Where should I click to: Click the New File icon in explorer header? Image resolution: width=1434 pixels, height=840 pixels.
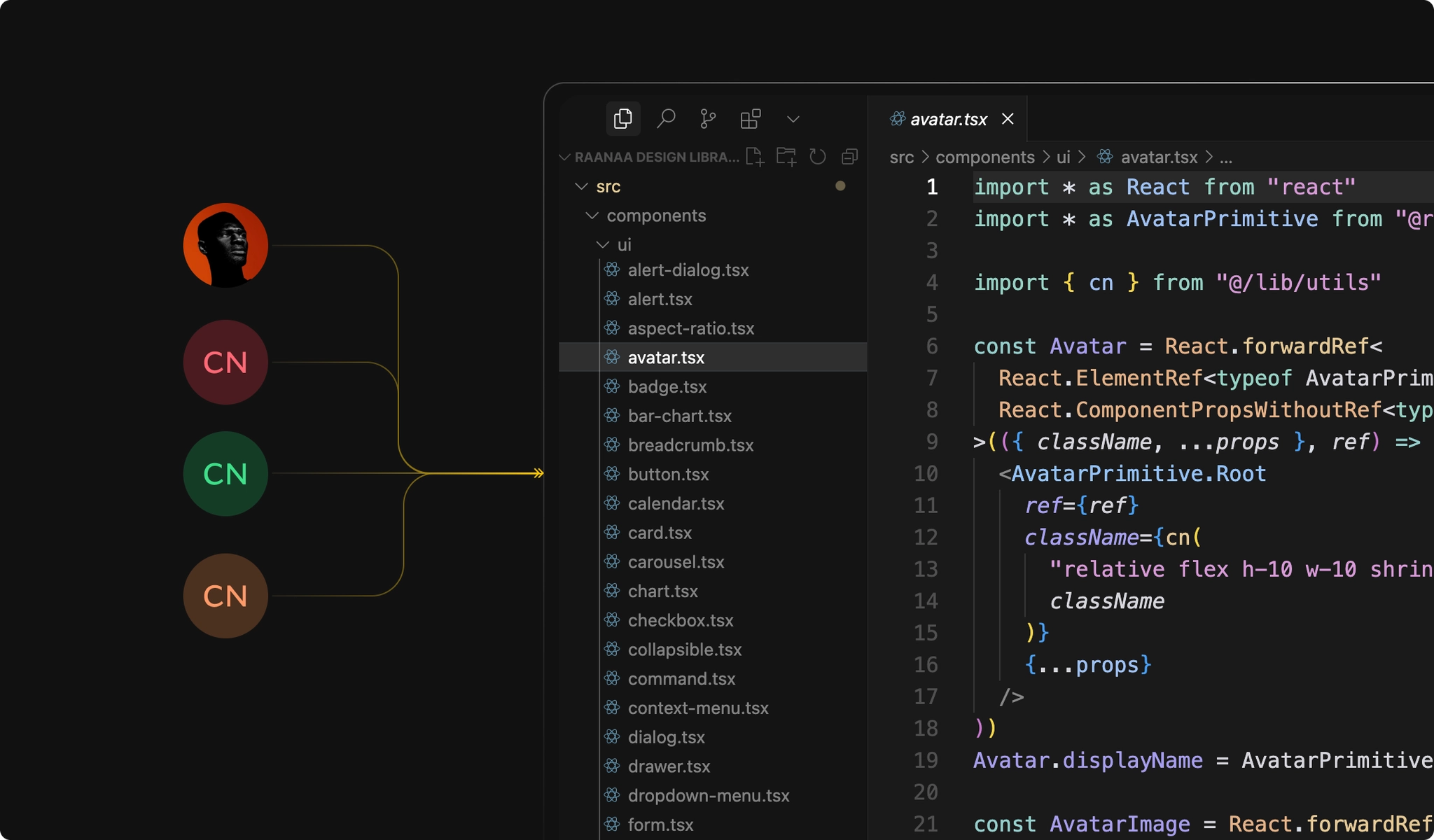[x=755, y=157]
